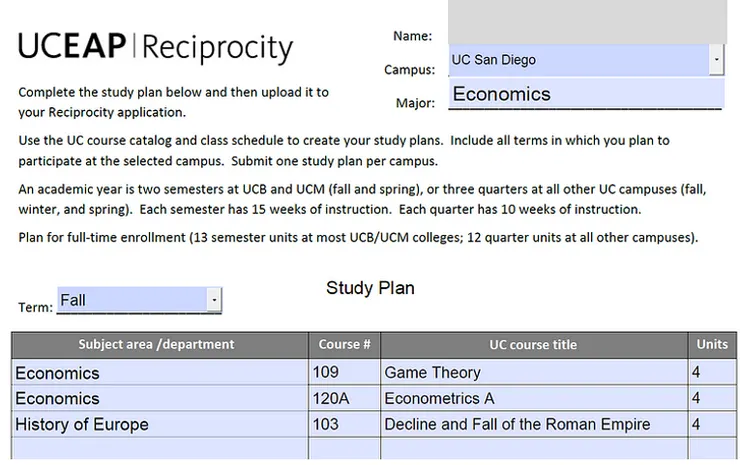Open the Term dropdown arrow
Image resolution: width=740 pixels, height=465 pixels.
(x=214, y=300)
